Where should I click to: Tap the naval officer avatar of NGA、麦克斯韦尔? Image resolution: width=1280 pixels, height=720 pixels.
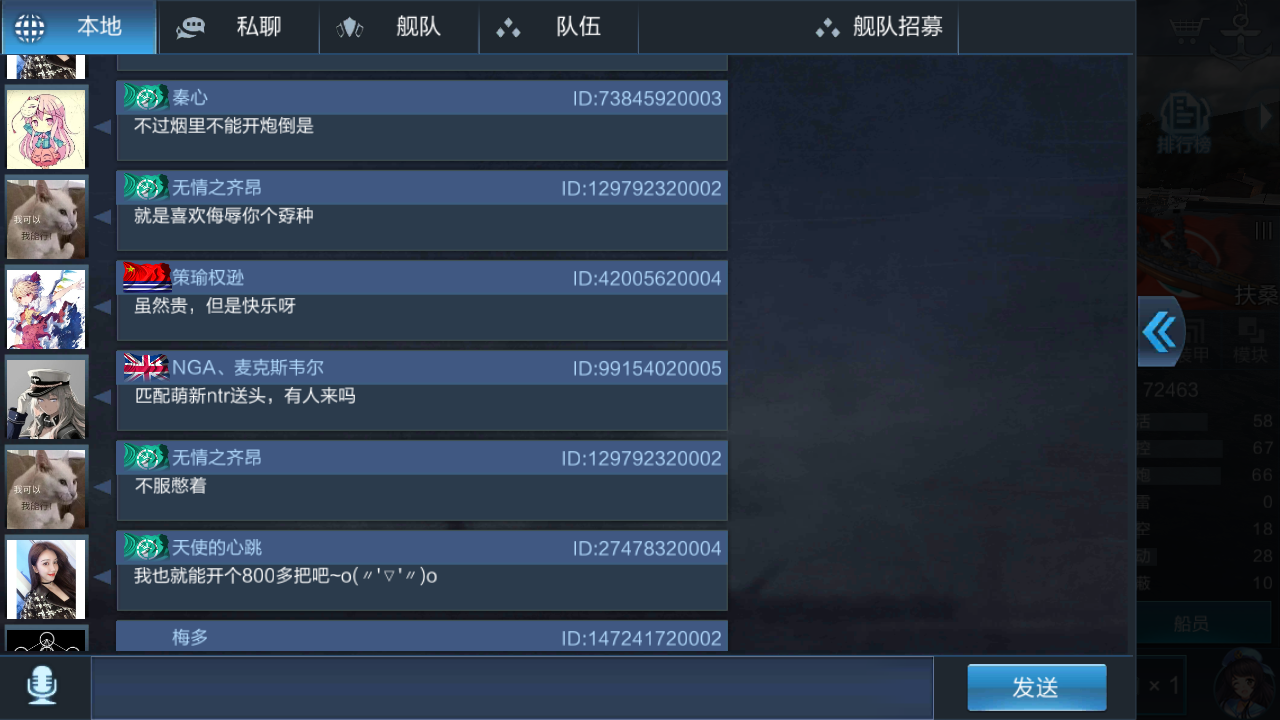pos(46,398)
